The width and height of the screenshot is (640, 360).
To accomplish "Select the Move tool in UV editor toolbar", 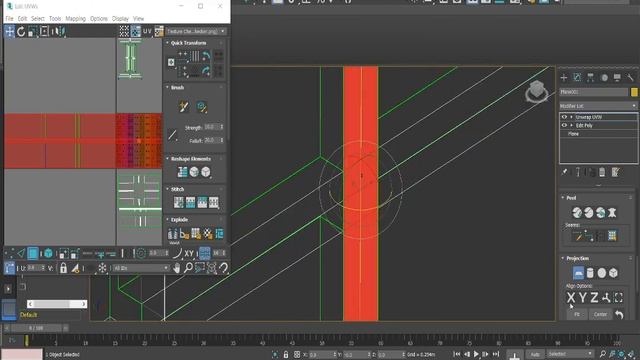I will (9, 31).
